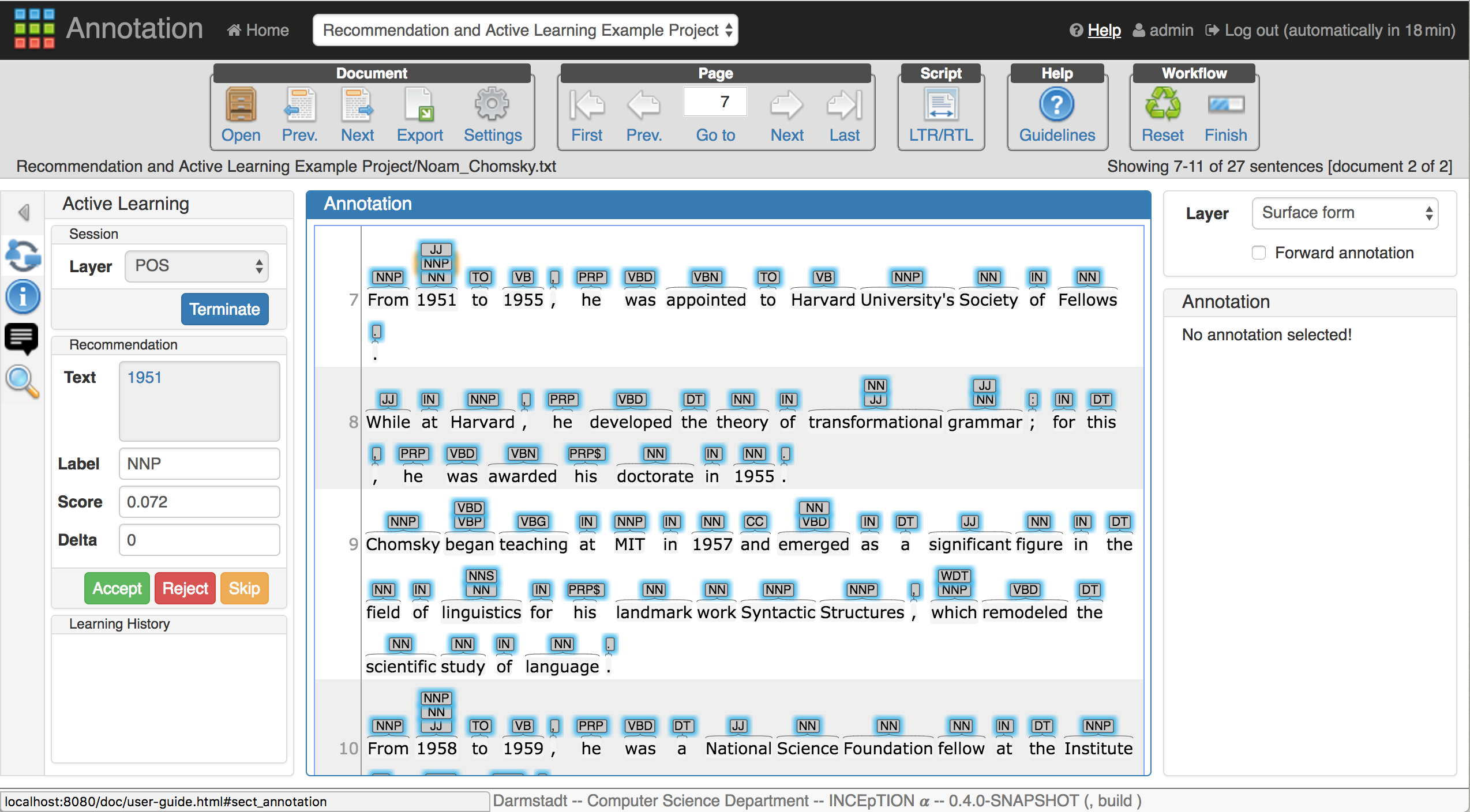The image size is (1470, 812).
Task: Open the Surface form layer dropdown
Action: pos(1345,213)
